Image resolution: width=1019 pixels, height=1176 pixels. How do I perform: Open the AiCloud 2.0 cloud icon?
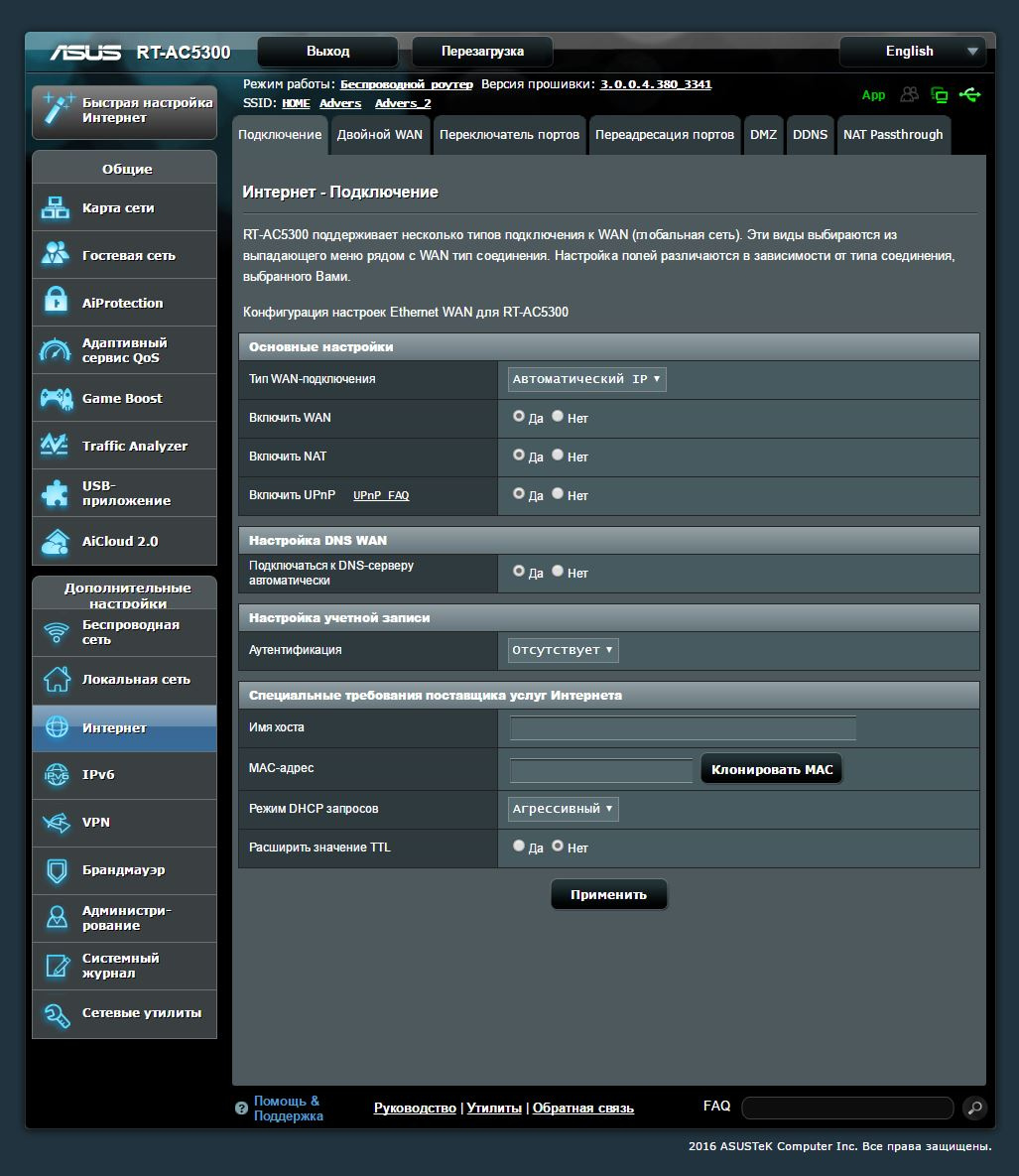(56, 541)
